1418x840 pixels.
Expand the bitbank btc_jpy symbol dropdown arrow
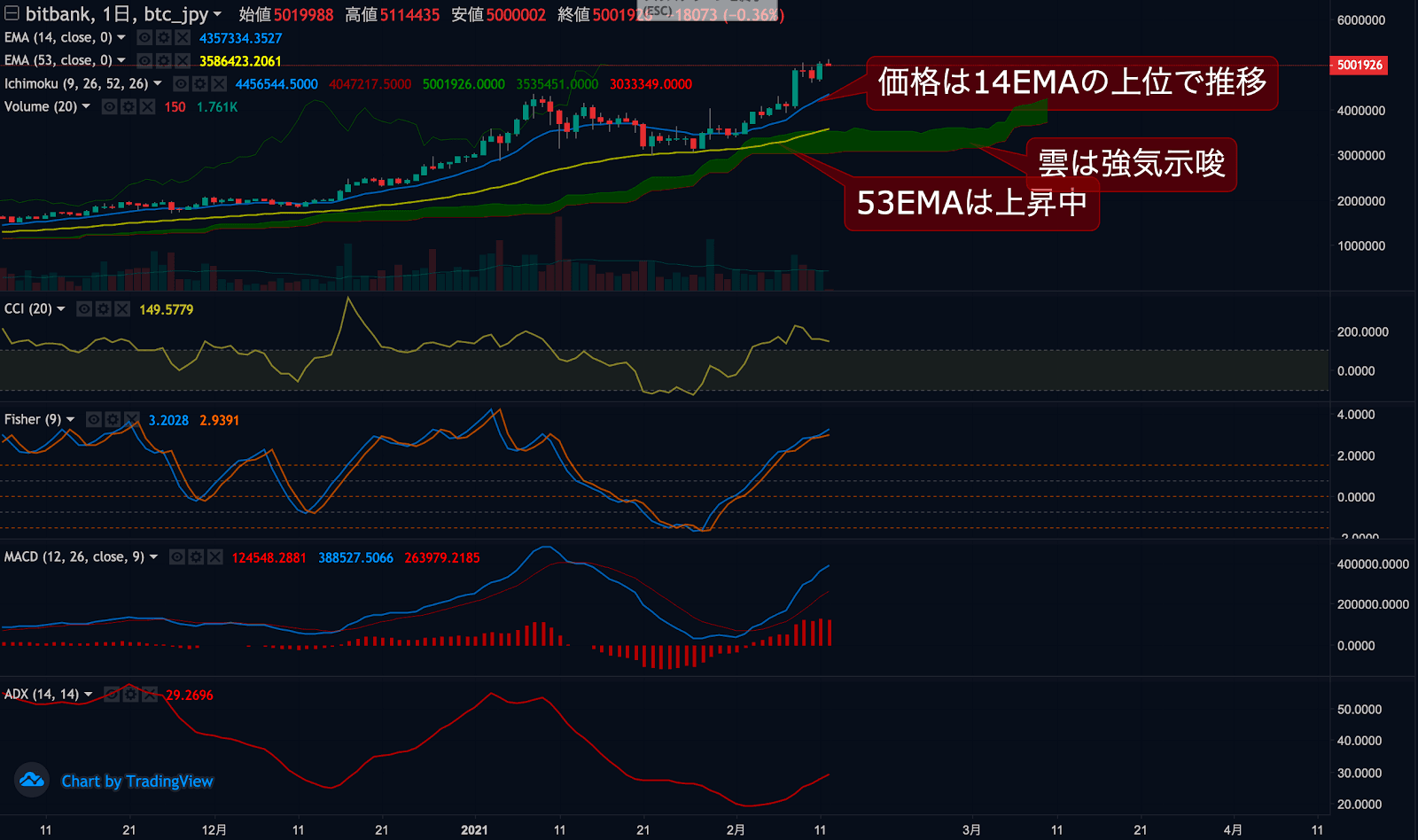217,14
